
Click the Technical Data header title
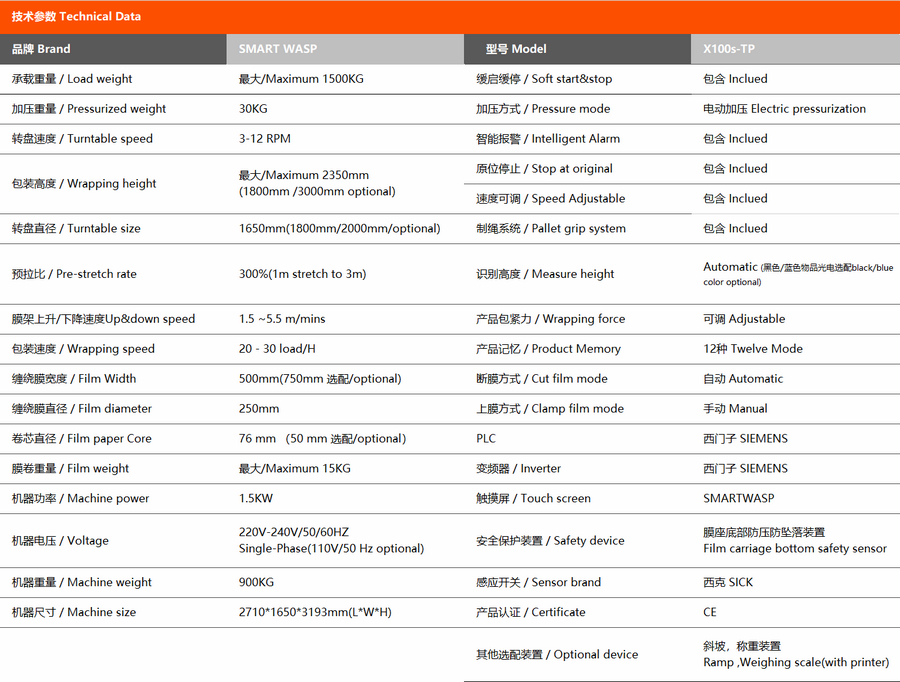point(76,16)
